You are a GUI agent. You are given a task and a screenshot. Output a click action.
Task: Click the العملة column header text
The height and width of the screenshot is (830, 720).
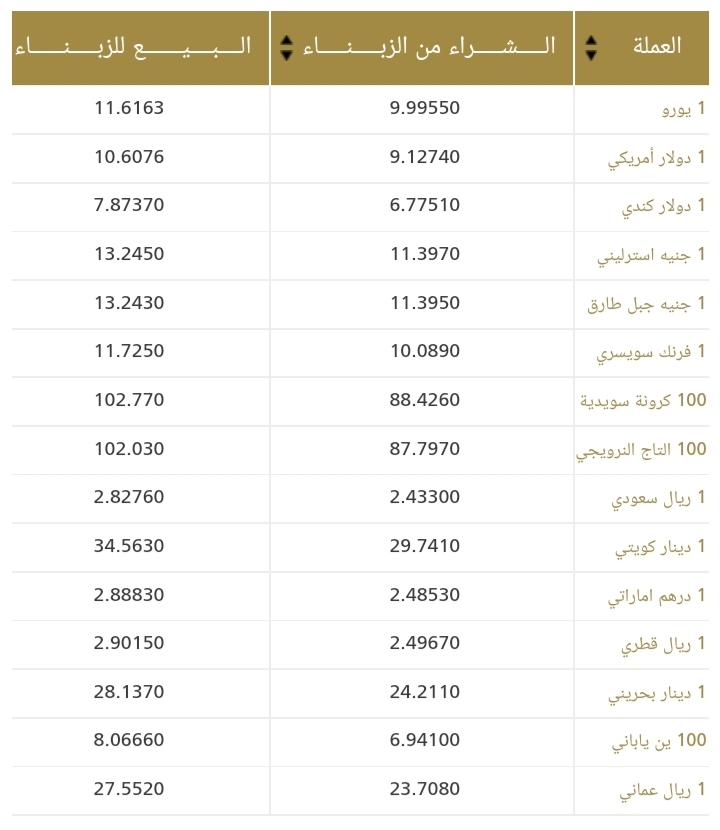point(657,46)
